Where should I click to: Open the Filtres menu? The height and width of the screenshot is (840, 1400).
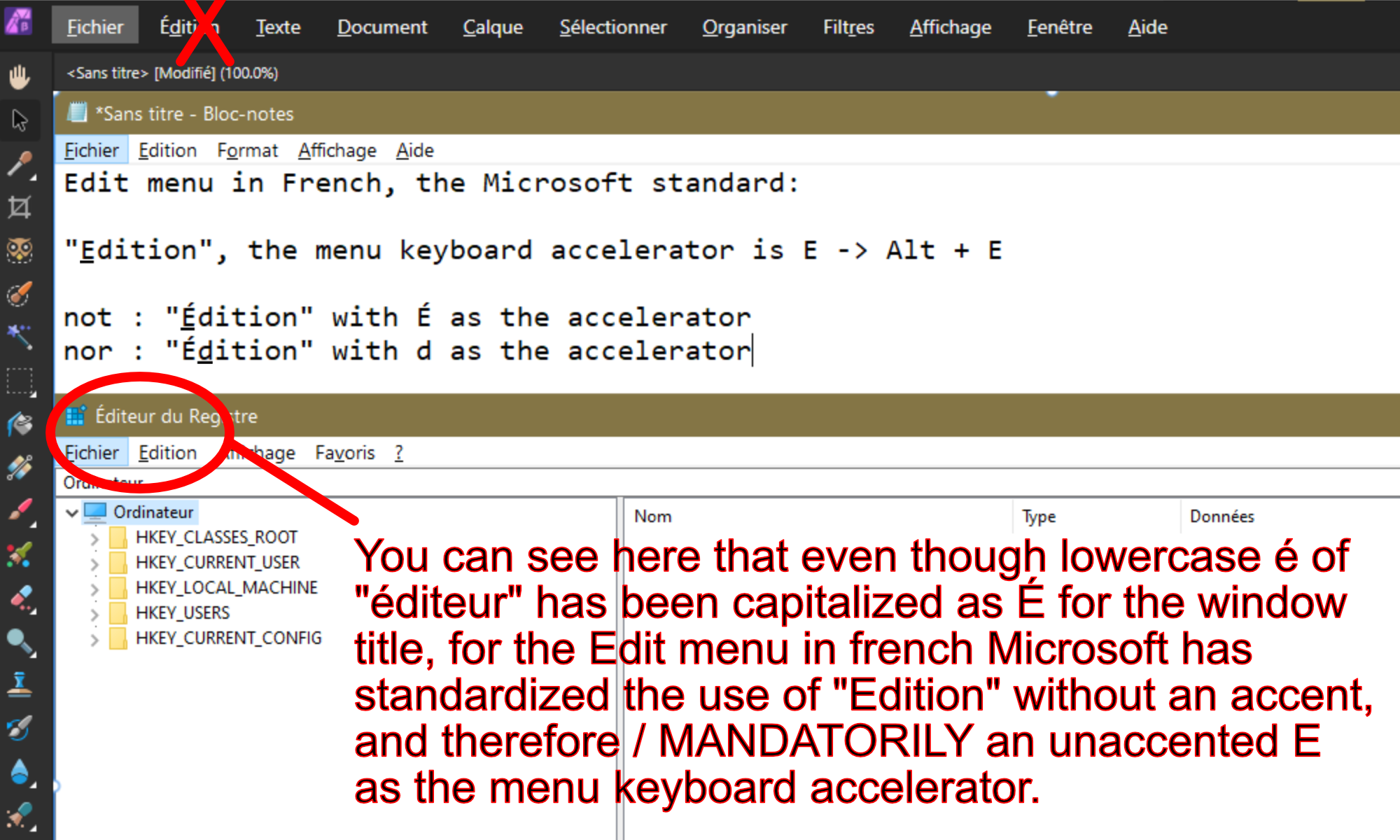(x=848, y=27)
